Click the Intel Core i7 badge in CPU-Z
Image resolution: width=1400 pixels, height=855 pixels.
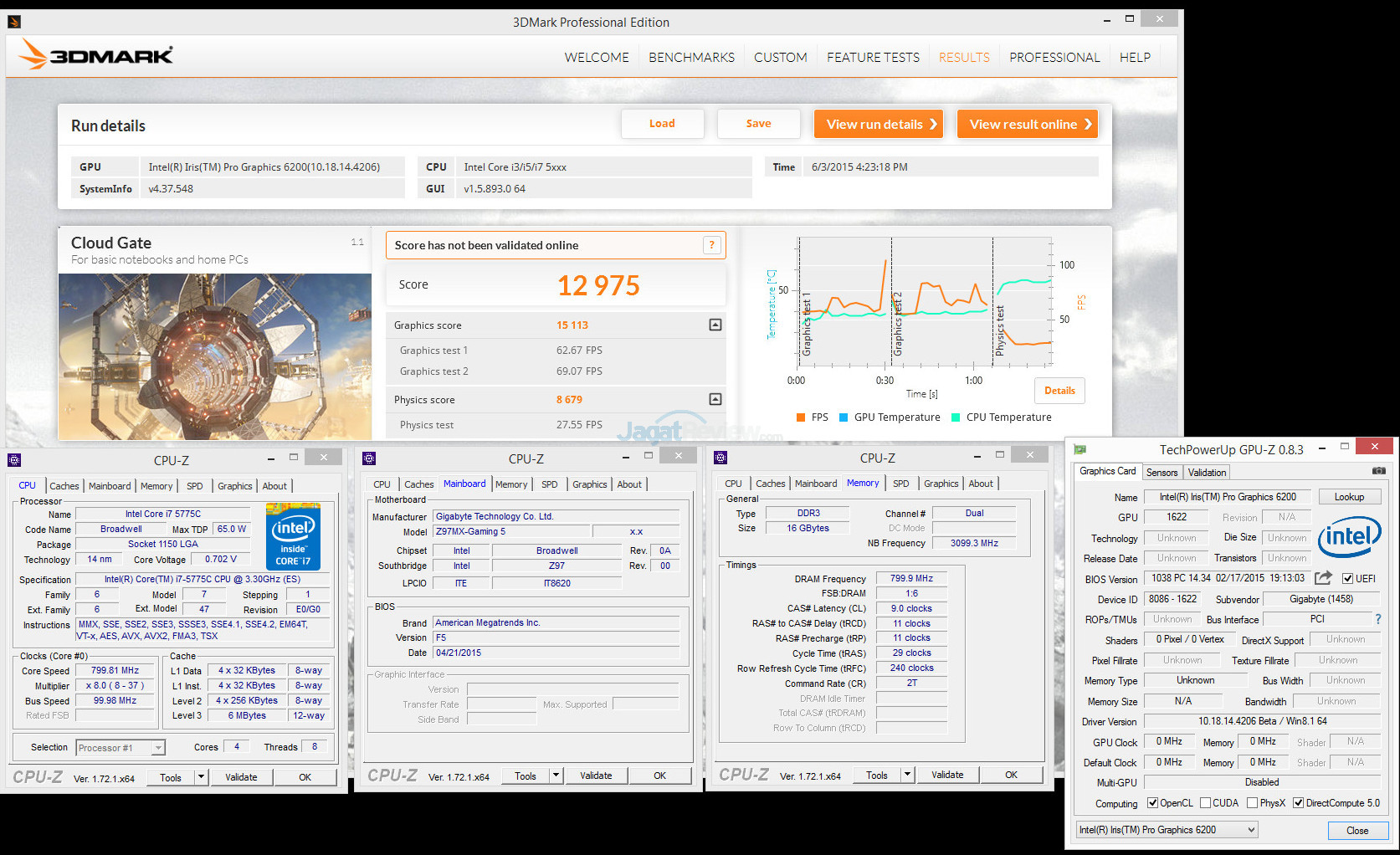pos(293,536)
